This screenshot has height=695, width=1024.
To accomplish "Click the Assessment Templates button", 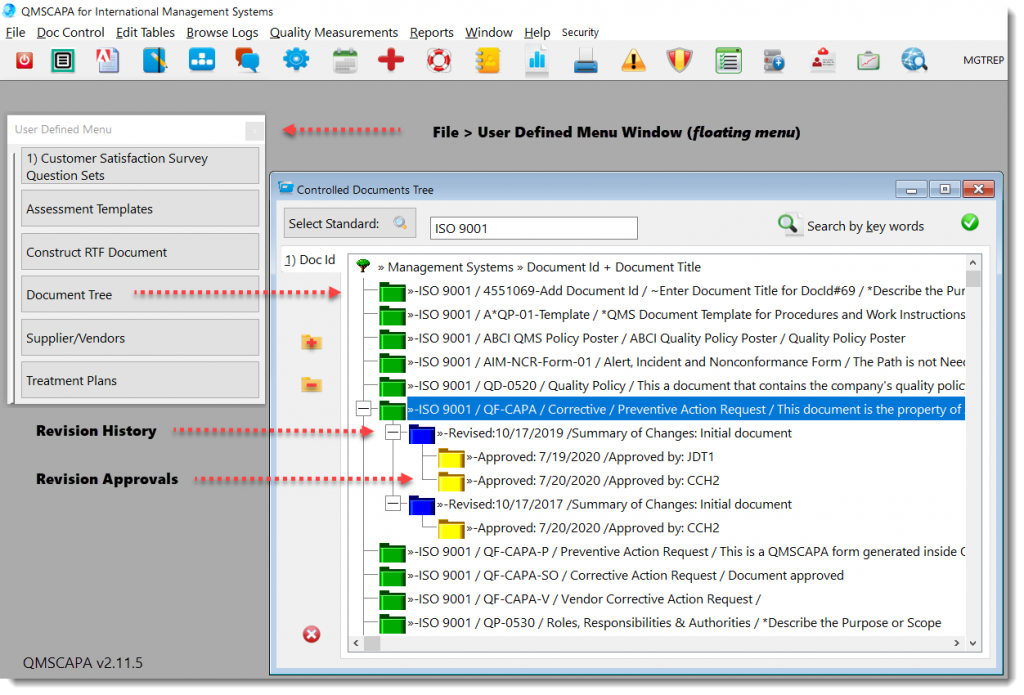I will pos(140,209).
